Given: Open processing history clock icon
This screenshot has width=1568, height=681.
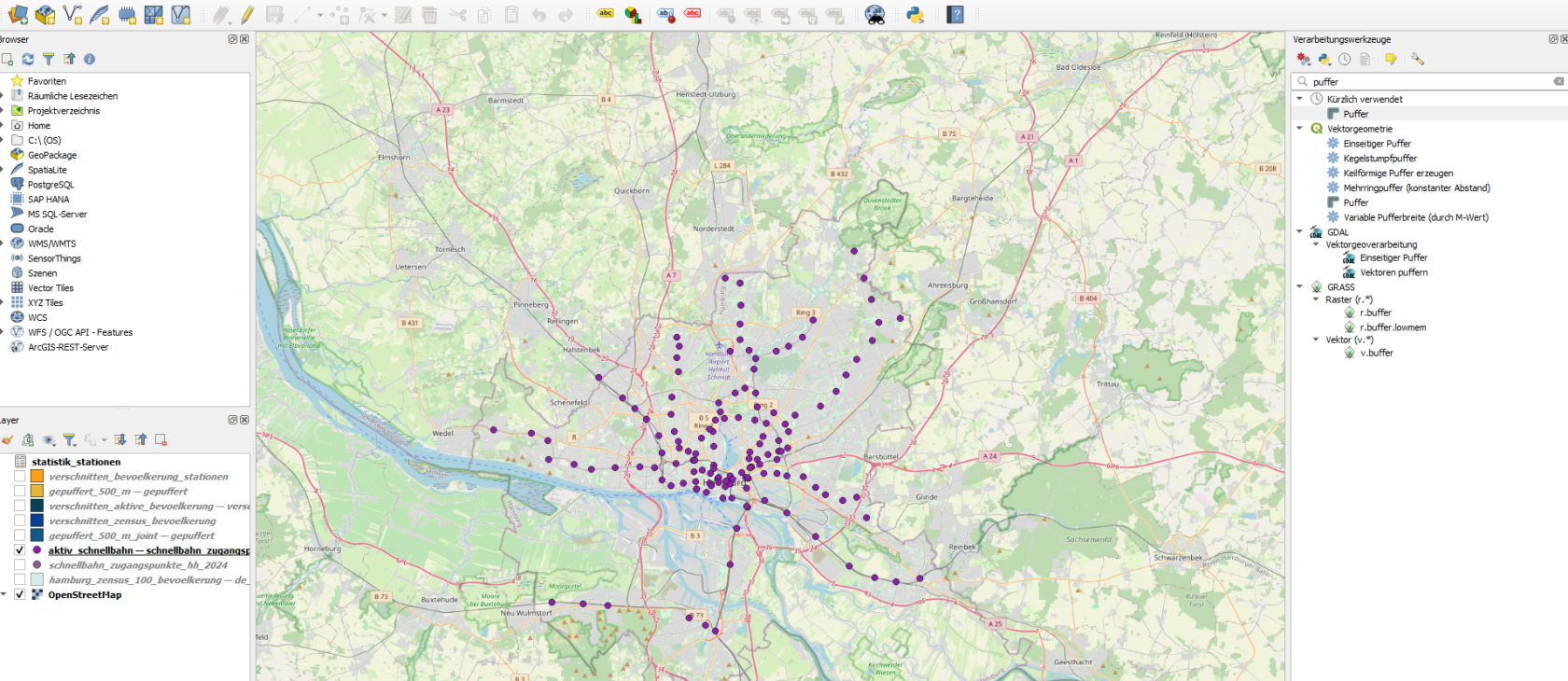Looking at the screenshot, I should point(1344,59).
